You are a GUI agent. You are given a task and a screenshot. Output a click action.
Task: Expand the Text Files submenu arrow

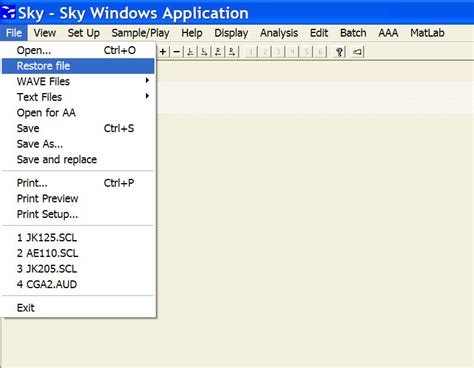click(x=147, y=96)
